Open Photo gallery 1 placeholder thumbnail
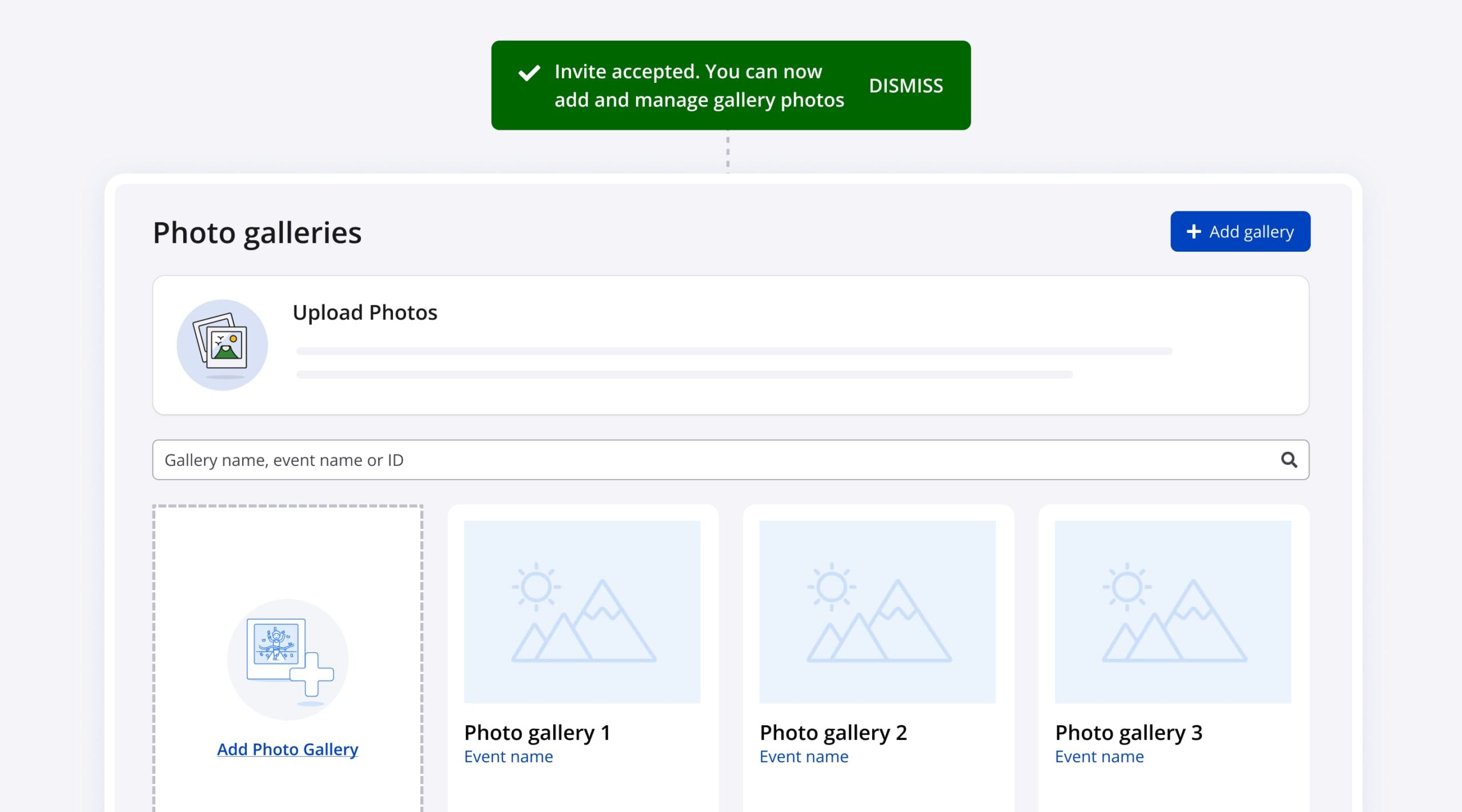This screenshot has height=812, width=1462. [582, 611]
